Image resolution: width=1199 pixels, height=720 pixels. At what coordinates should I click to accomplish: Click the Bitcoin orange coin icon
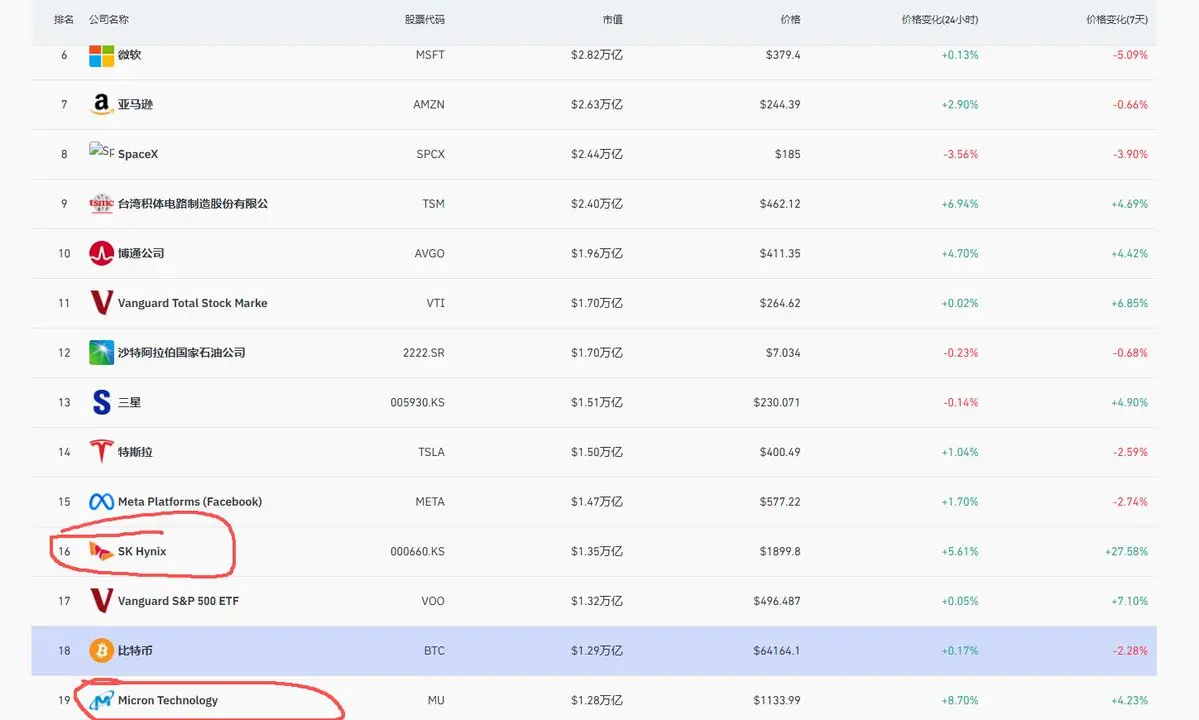point(101,650)
